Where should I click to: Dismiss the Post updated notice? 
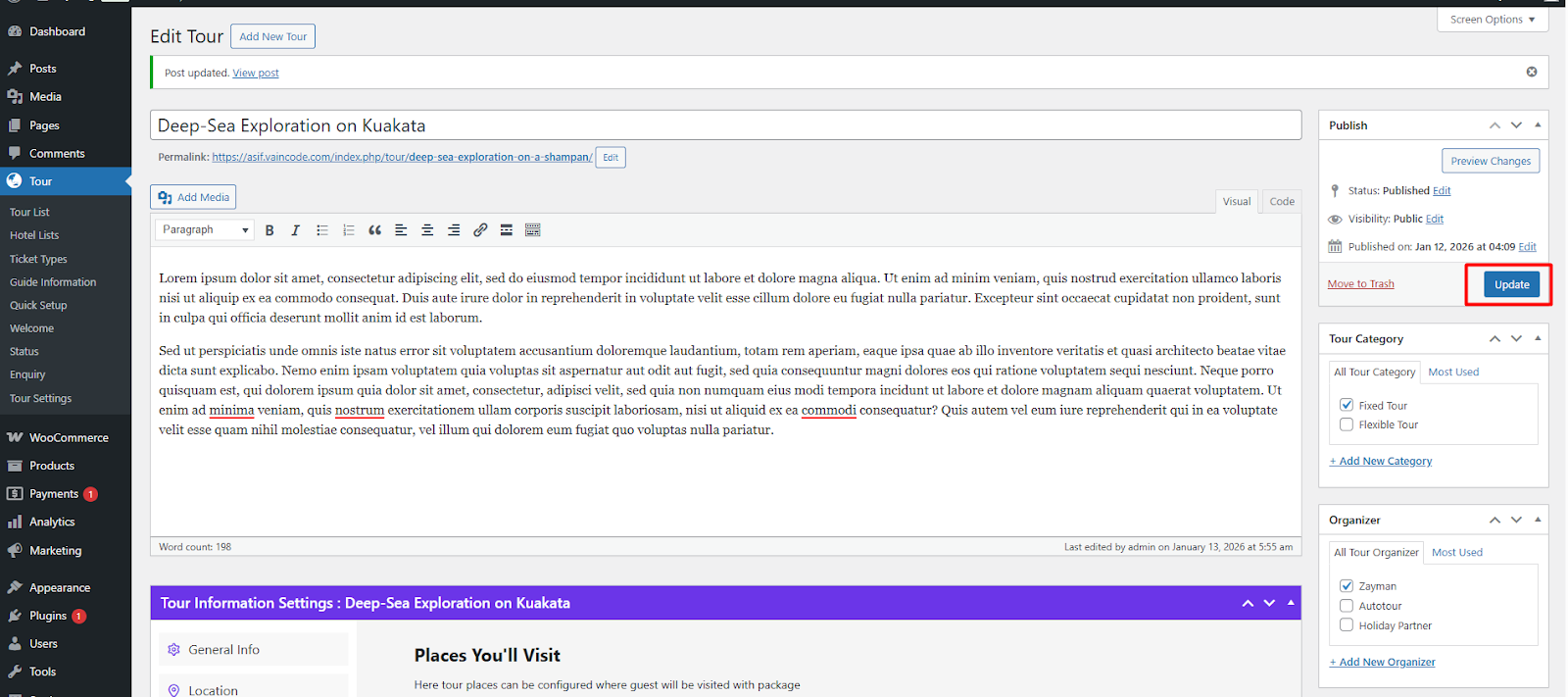click(1531, 72)
